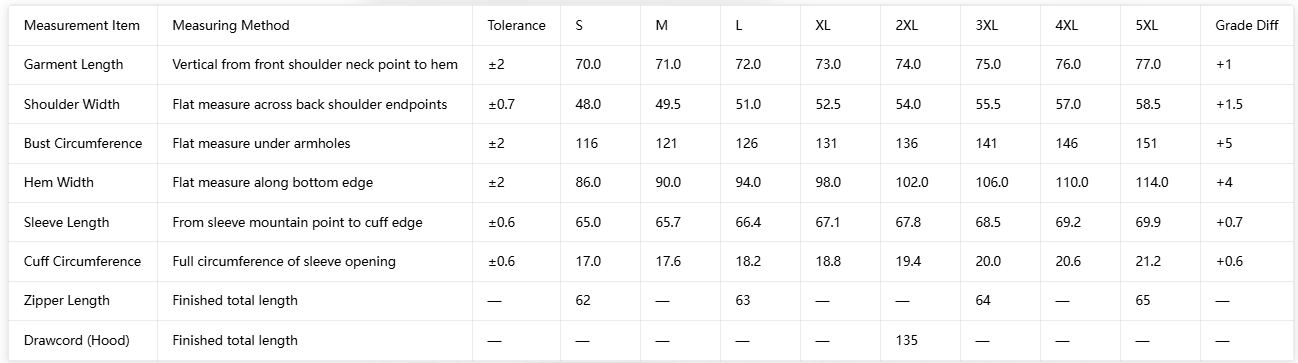
Task: Select the Bust Circumference row label
Action: tap(83, 143)
